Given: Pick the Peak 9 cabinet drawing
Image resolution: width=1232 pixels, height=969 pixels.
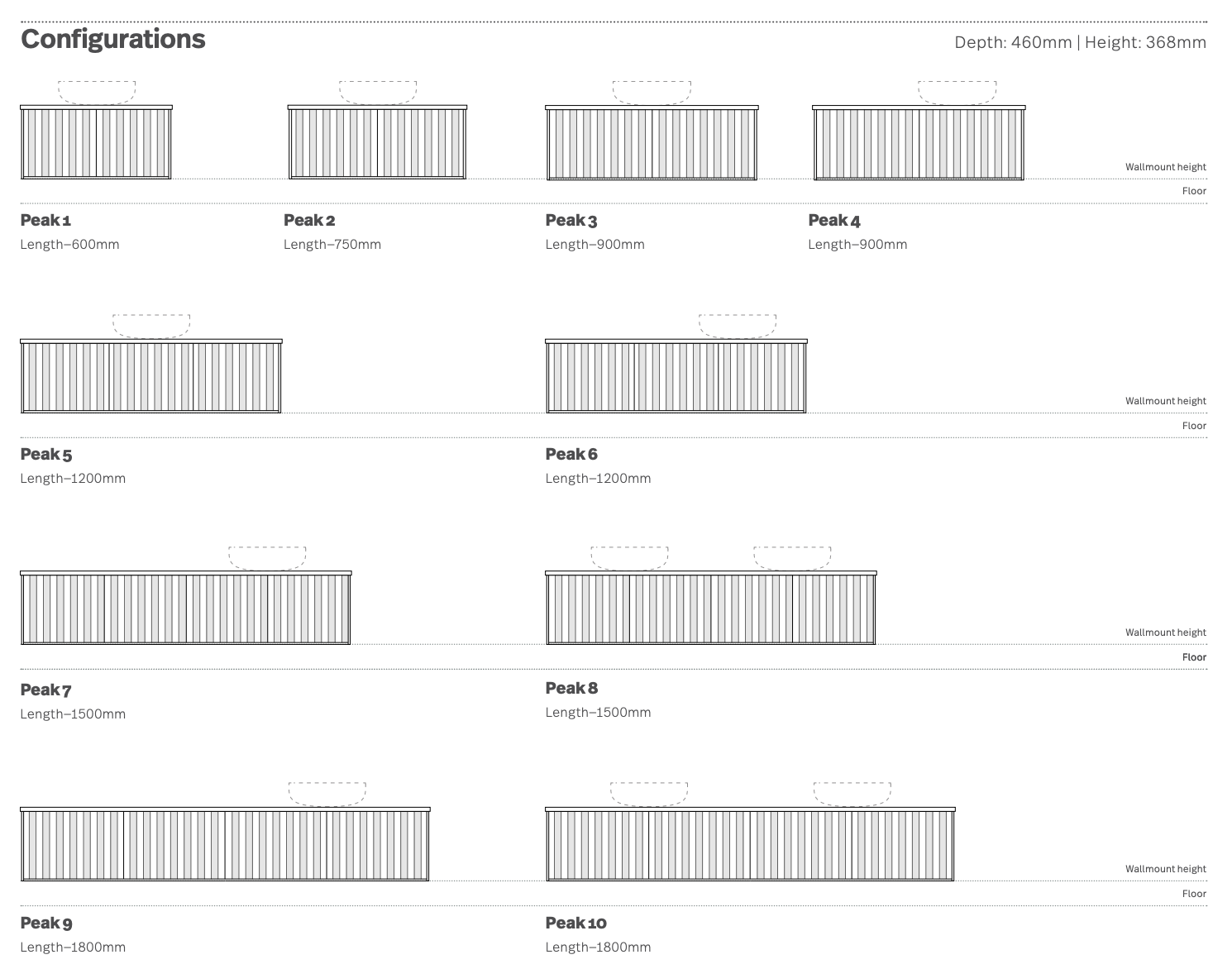Looking at the screenshot, I should click(225, 844).
